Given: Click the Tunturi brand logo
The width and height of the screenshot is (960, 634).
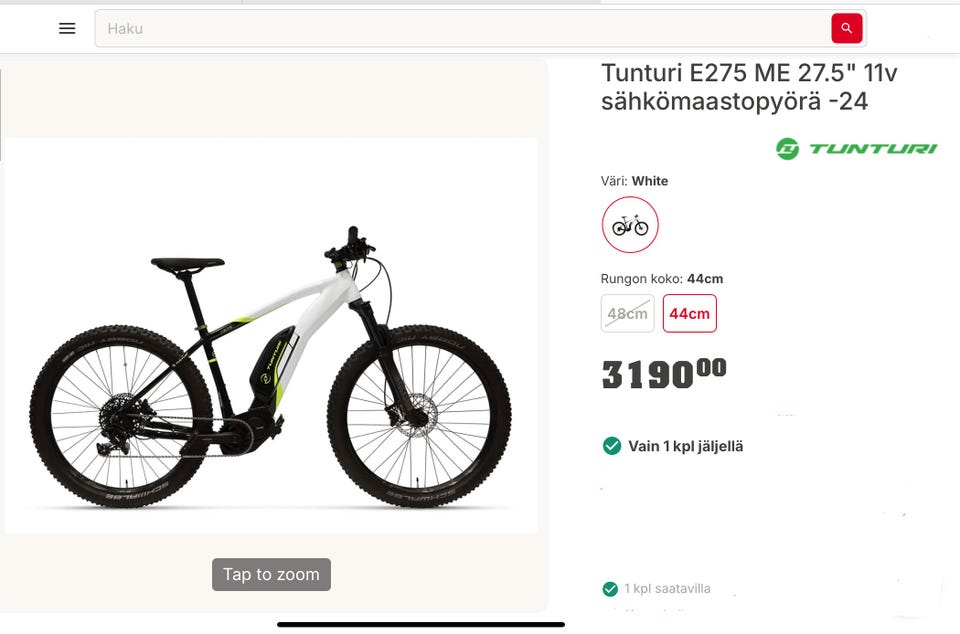Looking at the screenshot, I should point(856,149).
